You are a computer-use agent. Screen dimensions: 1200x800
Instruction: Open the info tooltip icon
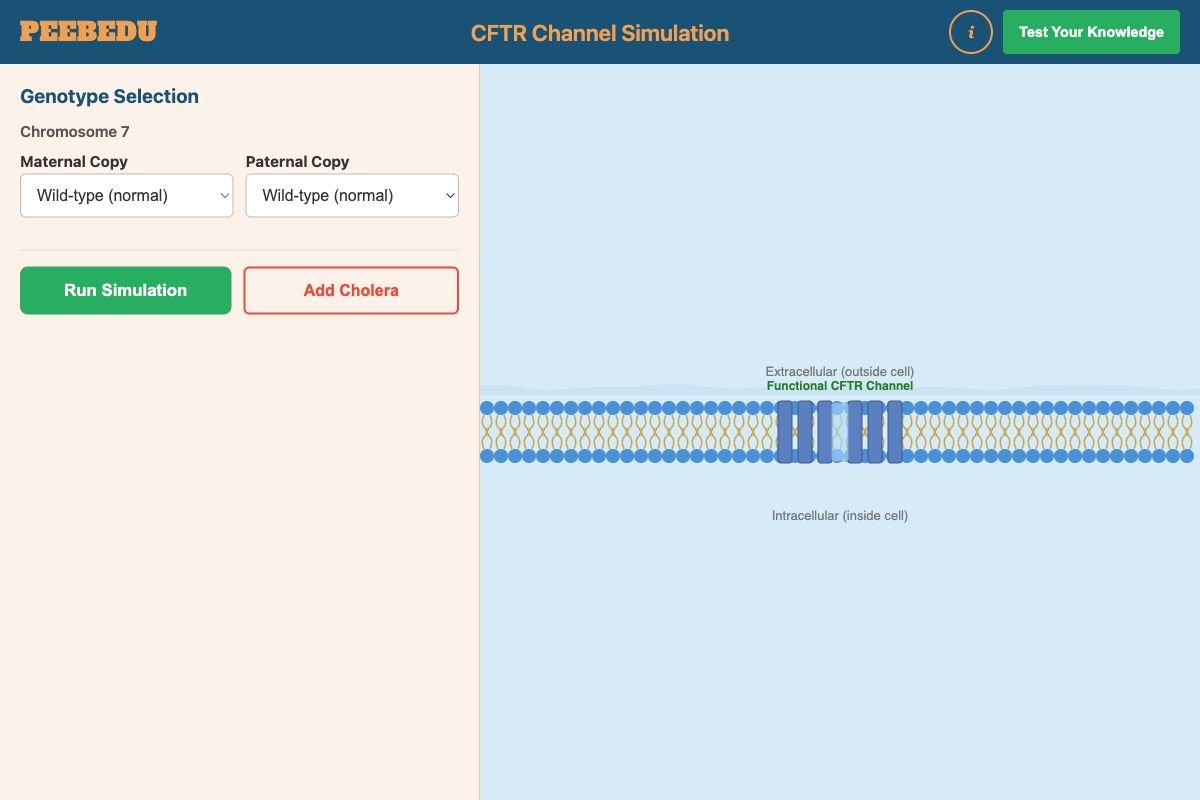[970, 31]
